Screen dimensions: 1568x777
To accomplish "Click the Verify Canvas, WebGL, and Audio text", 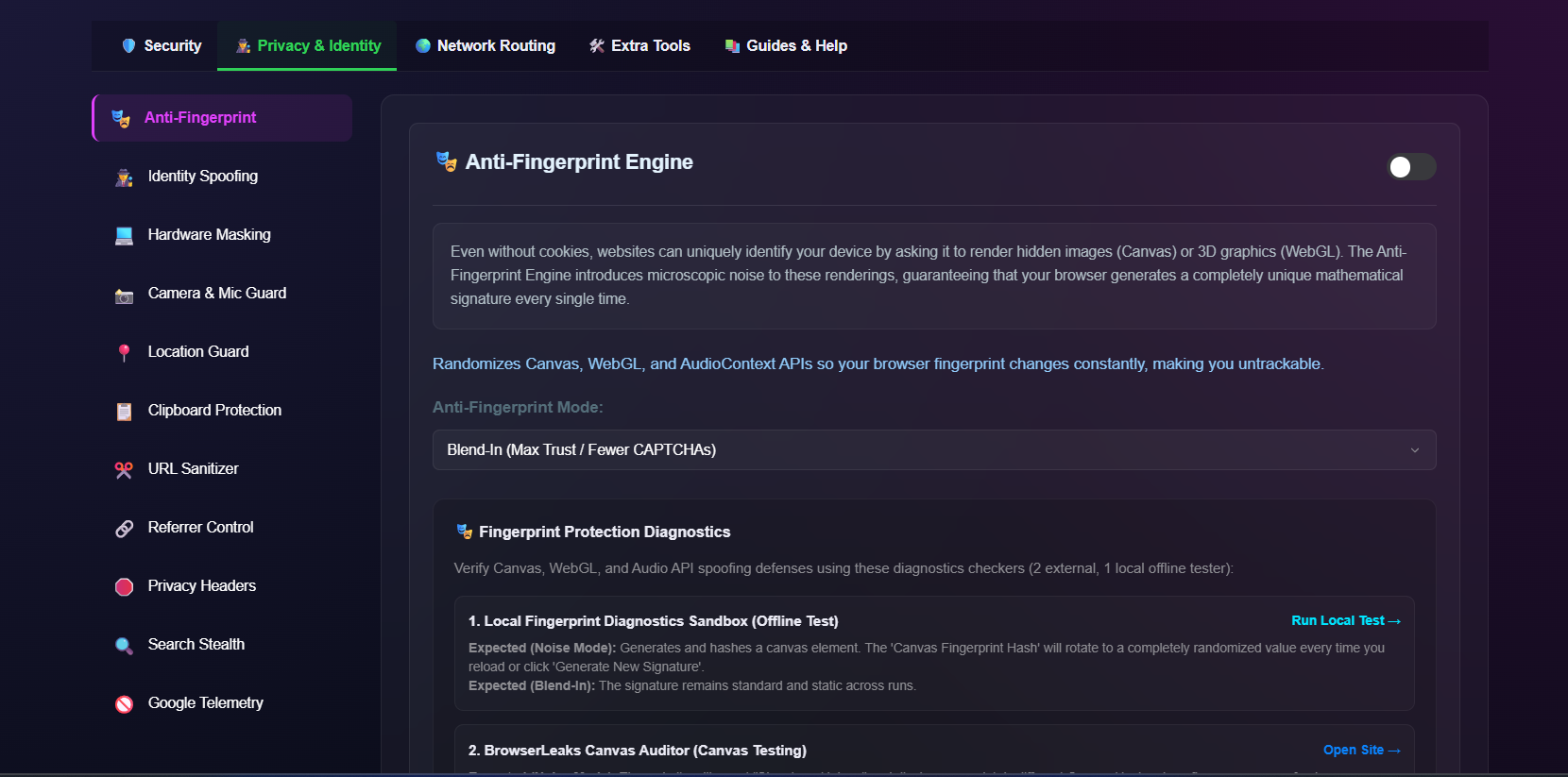I will pos(844,568).
